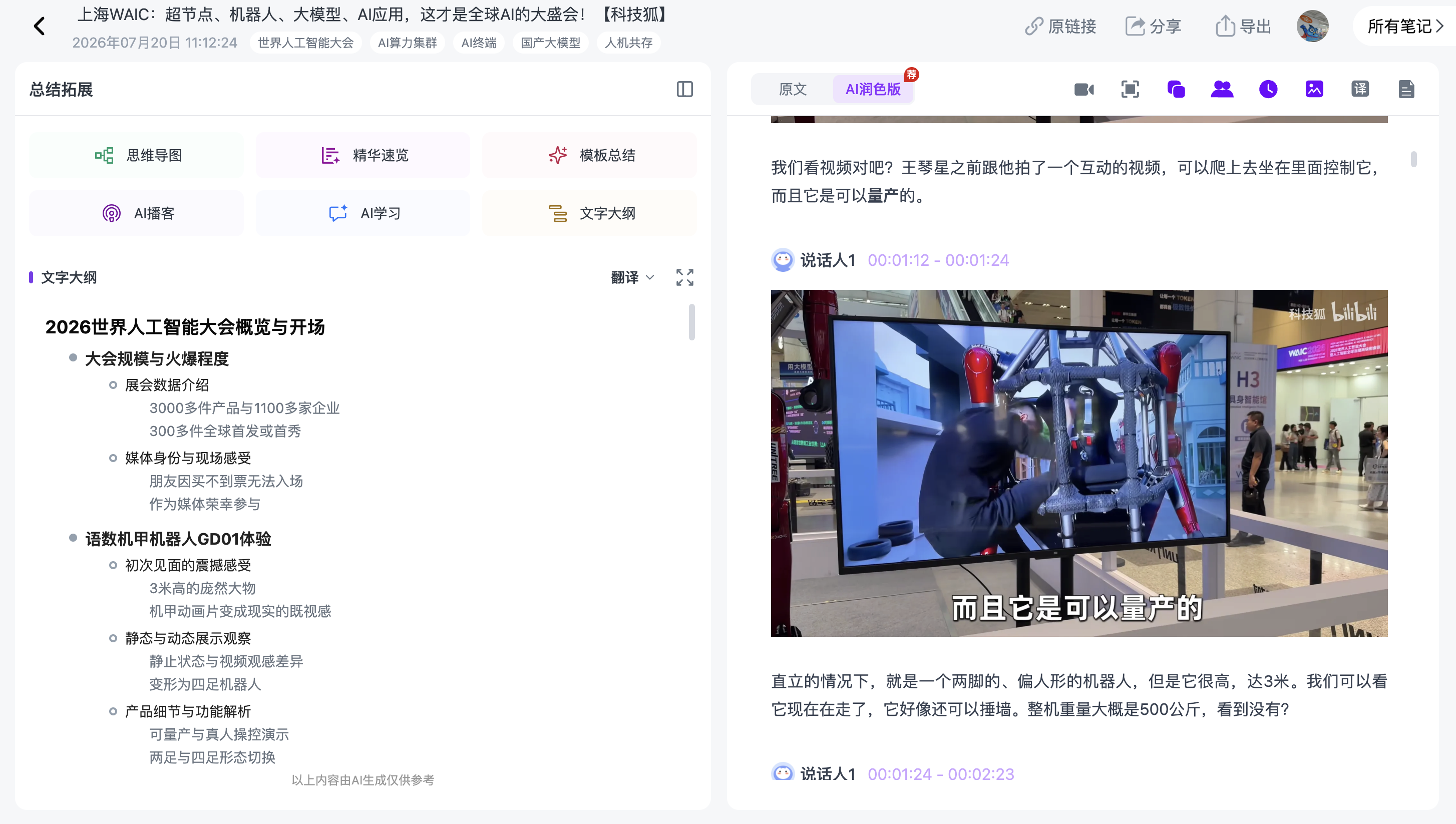Click the AI算力集群 tag

(408, 43)
